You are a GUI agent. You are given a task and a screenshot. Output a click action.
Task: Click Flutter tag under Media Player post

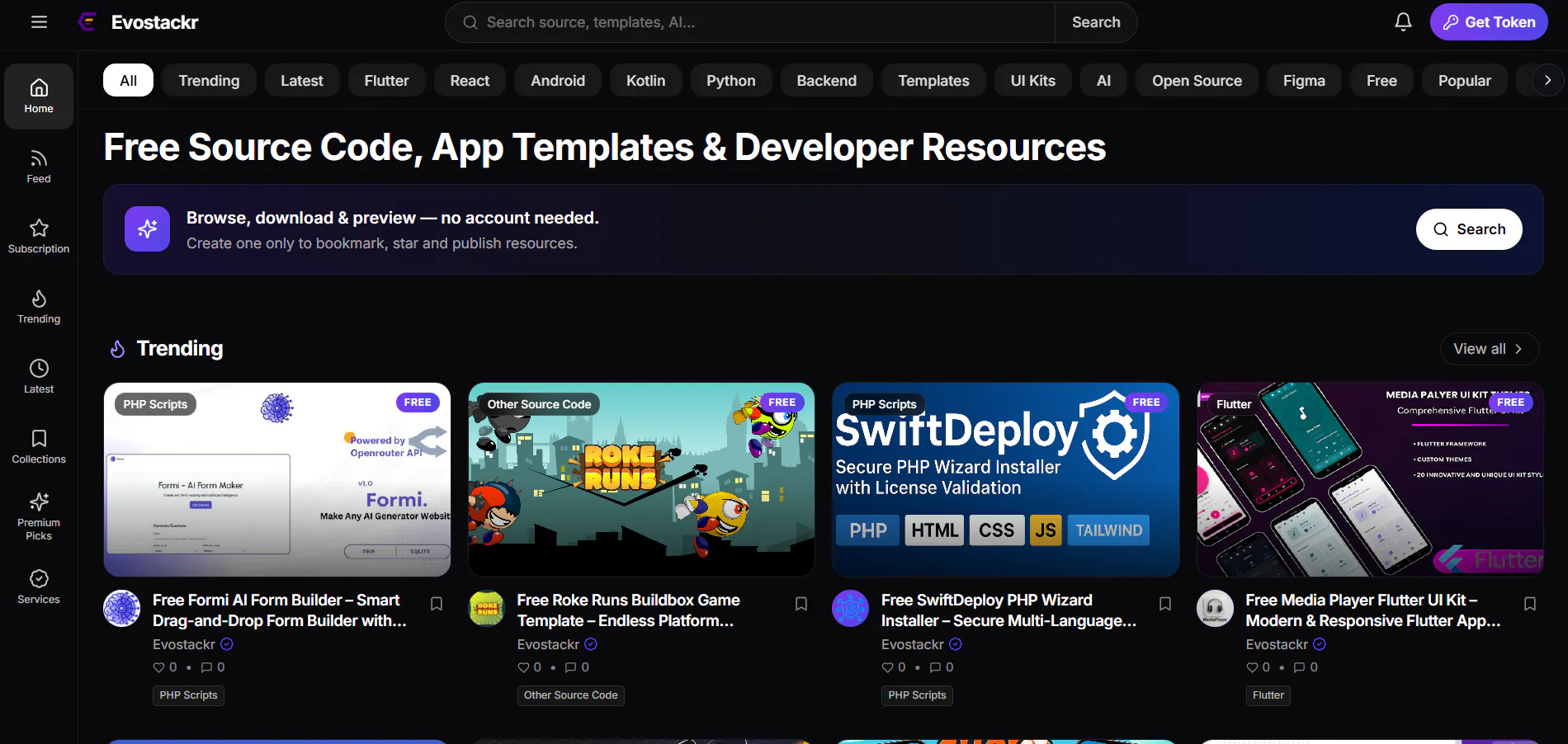(1268, 695)
